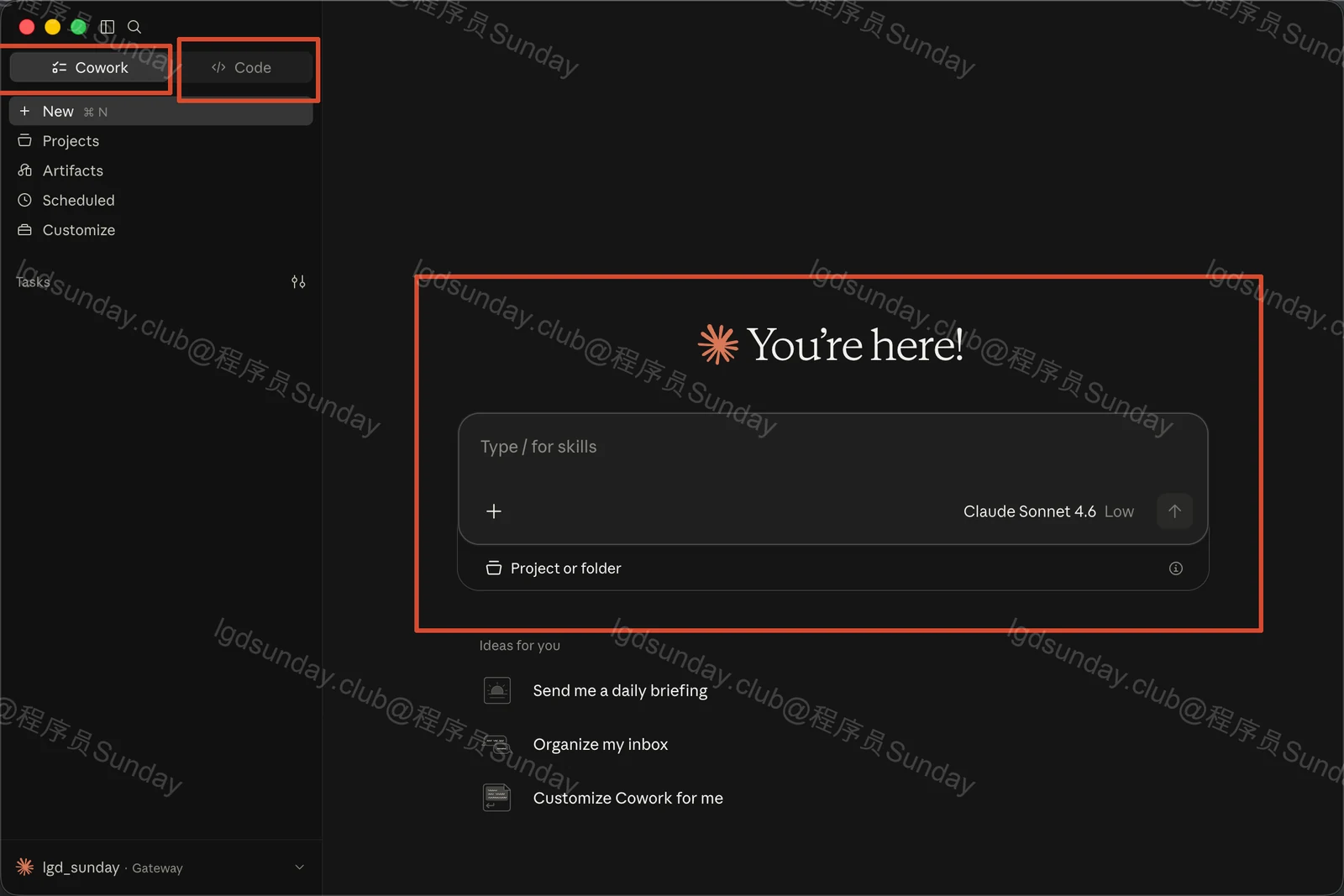Click the 'Type / for skills' input
The height and width of the screenshot is (896, 1344).
click(832, 447)
